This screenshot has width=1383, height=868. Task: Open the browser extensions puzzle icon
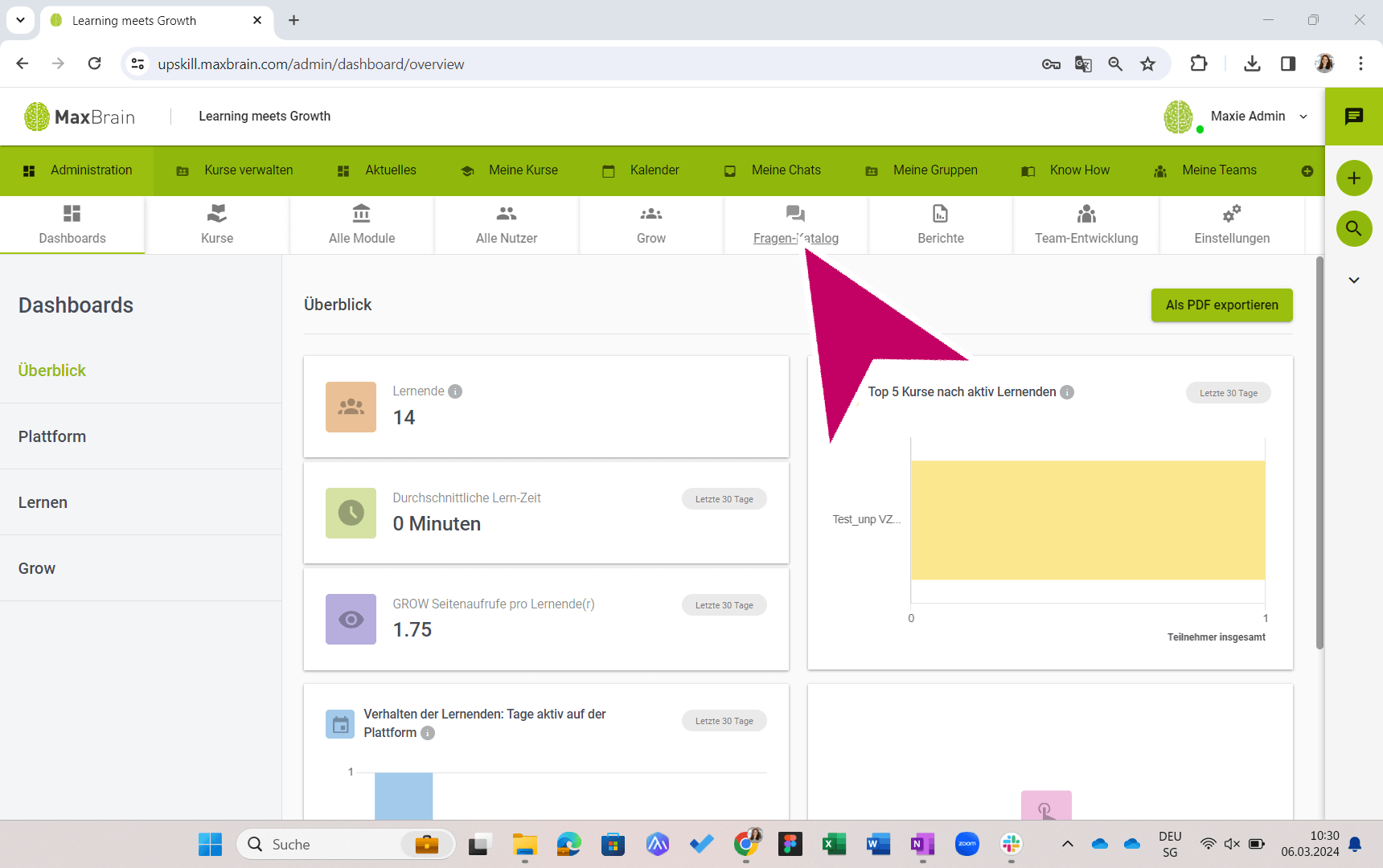pos(1199,63)
